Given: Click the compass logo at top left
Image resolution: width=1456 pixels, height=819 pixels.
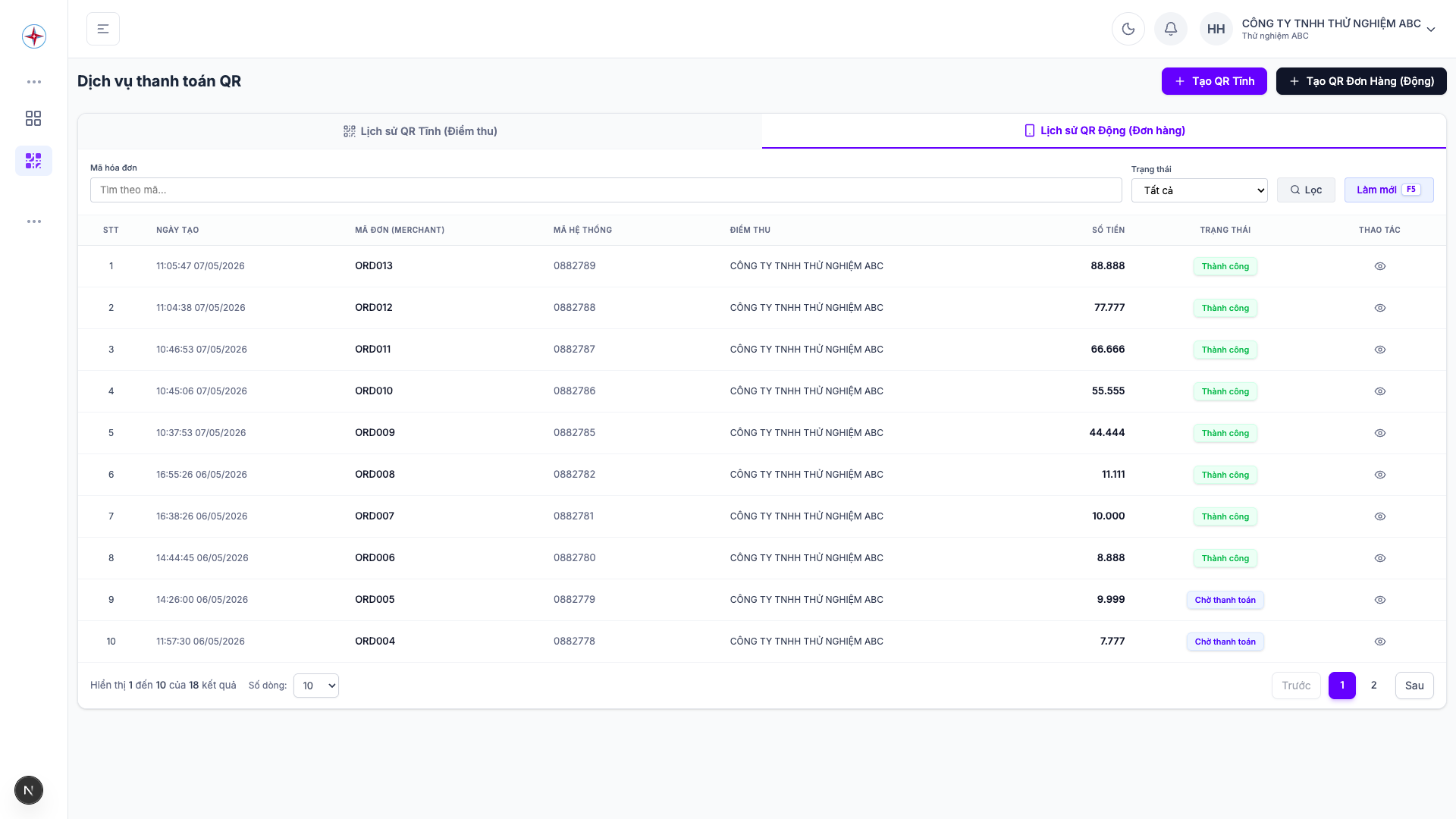Looking at the screenshot, I should (33, 36).
